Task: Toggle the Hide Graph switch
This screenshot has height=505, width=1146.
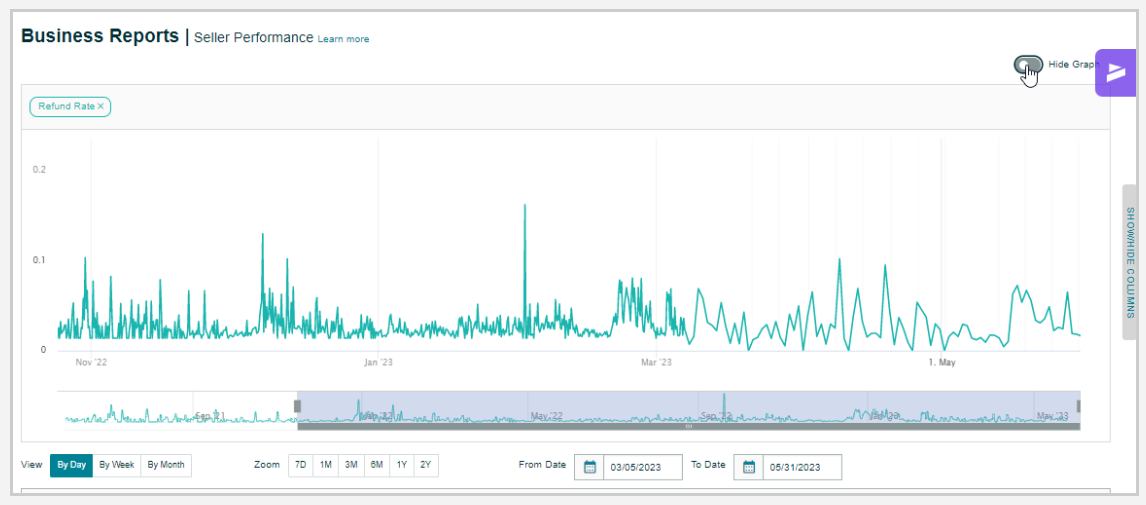Action: 1028,65
